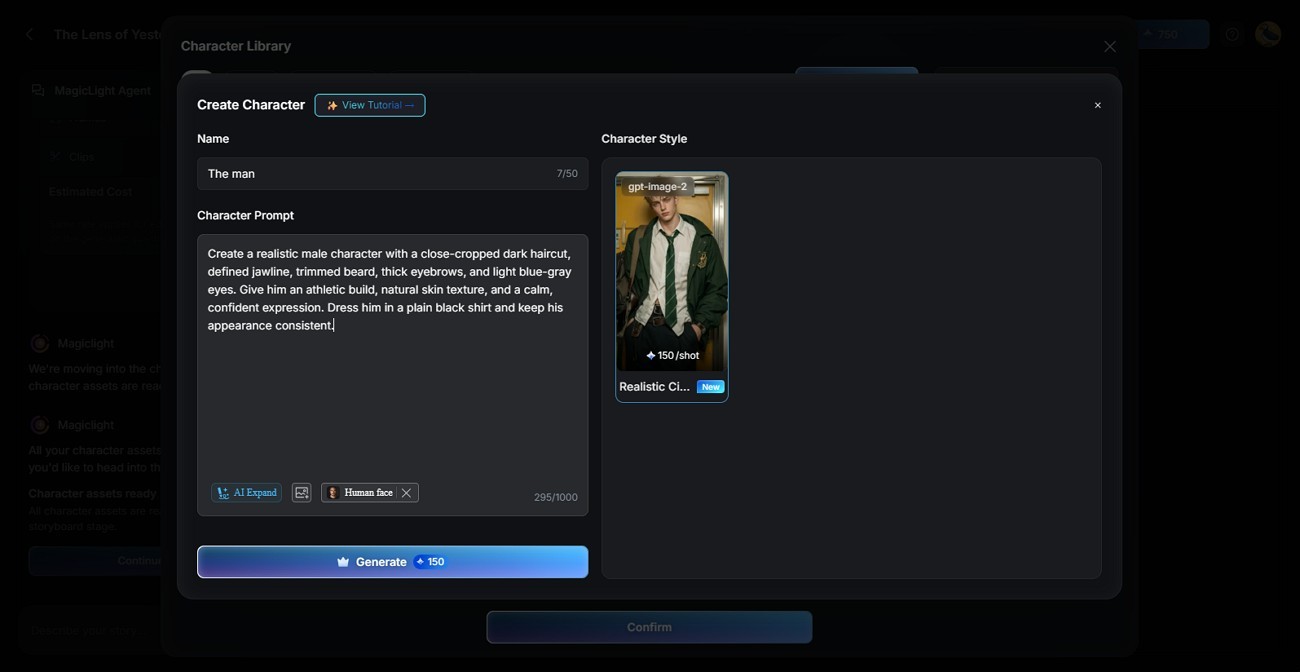Select the Human face reference chip

tap(361, 493)
